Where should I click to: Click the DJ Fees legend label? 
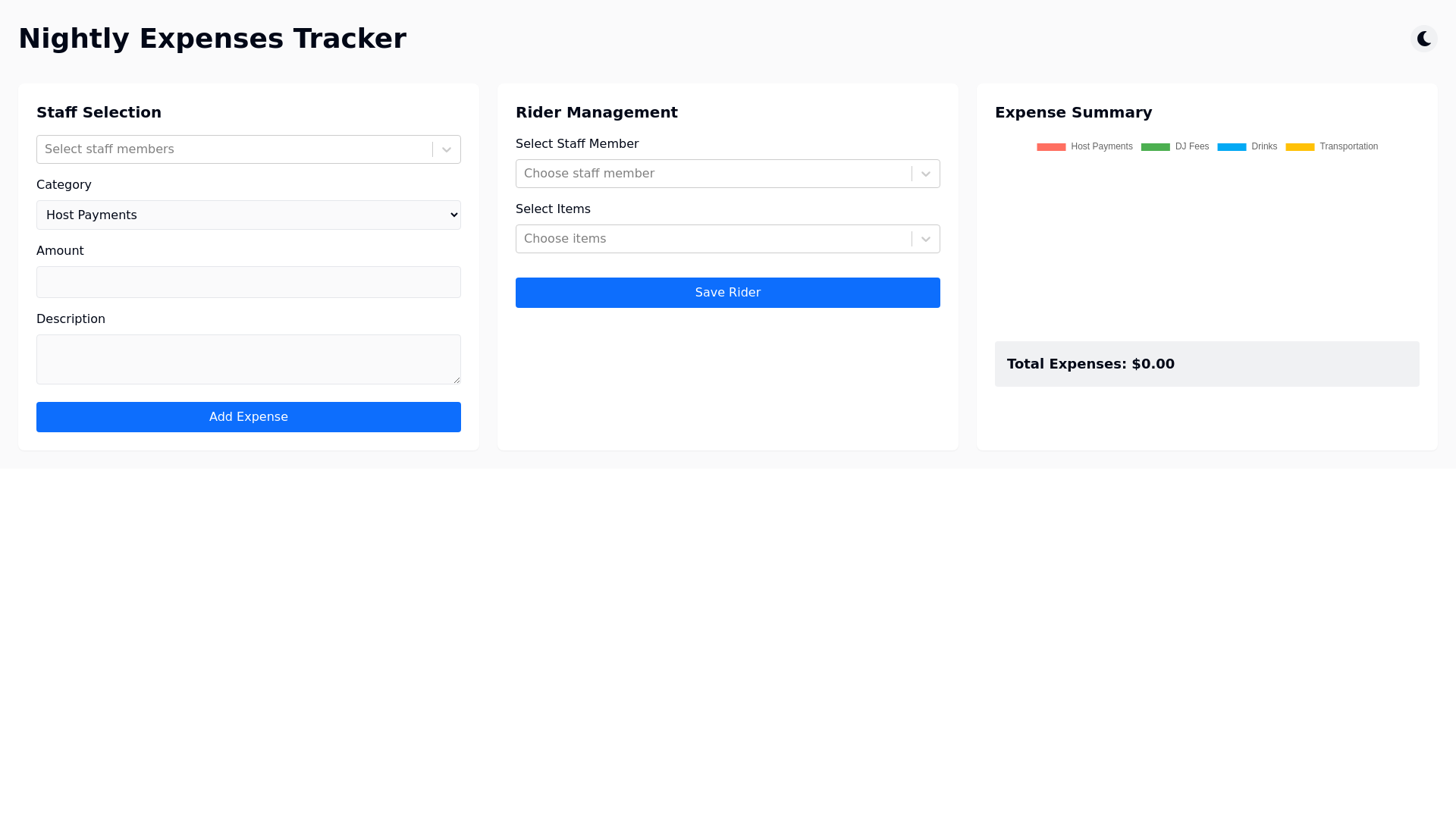click(1192, 146)
